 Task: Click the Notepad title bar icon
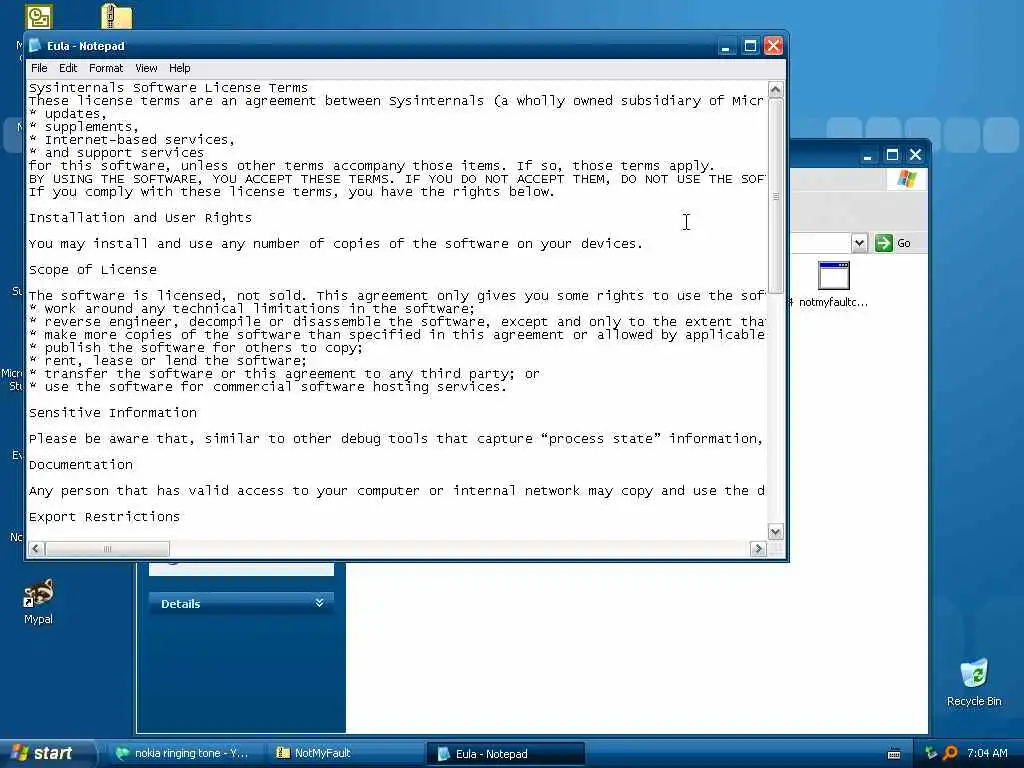(x=35, y=46)
